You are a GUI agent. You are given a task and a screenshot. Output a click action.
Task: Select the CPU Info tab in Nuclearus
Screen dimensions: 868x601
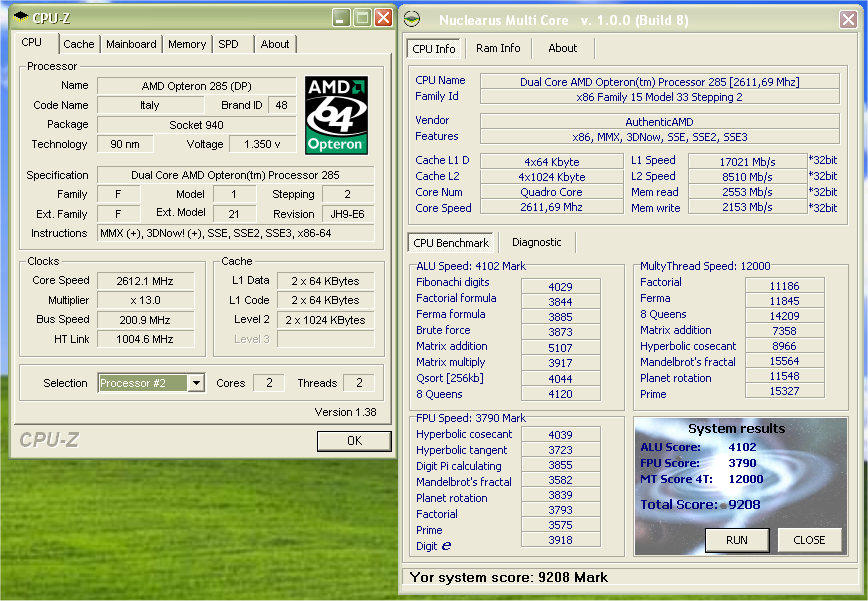click(x=434, y=49)
